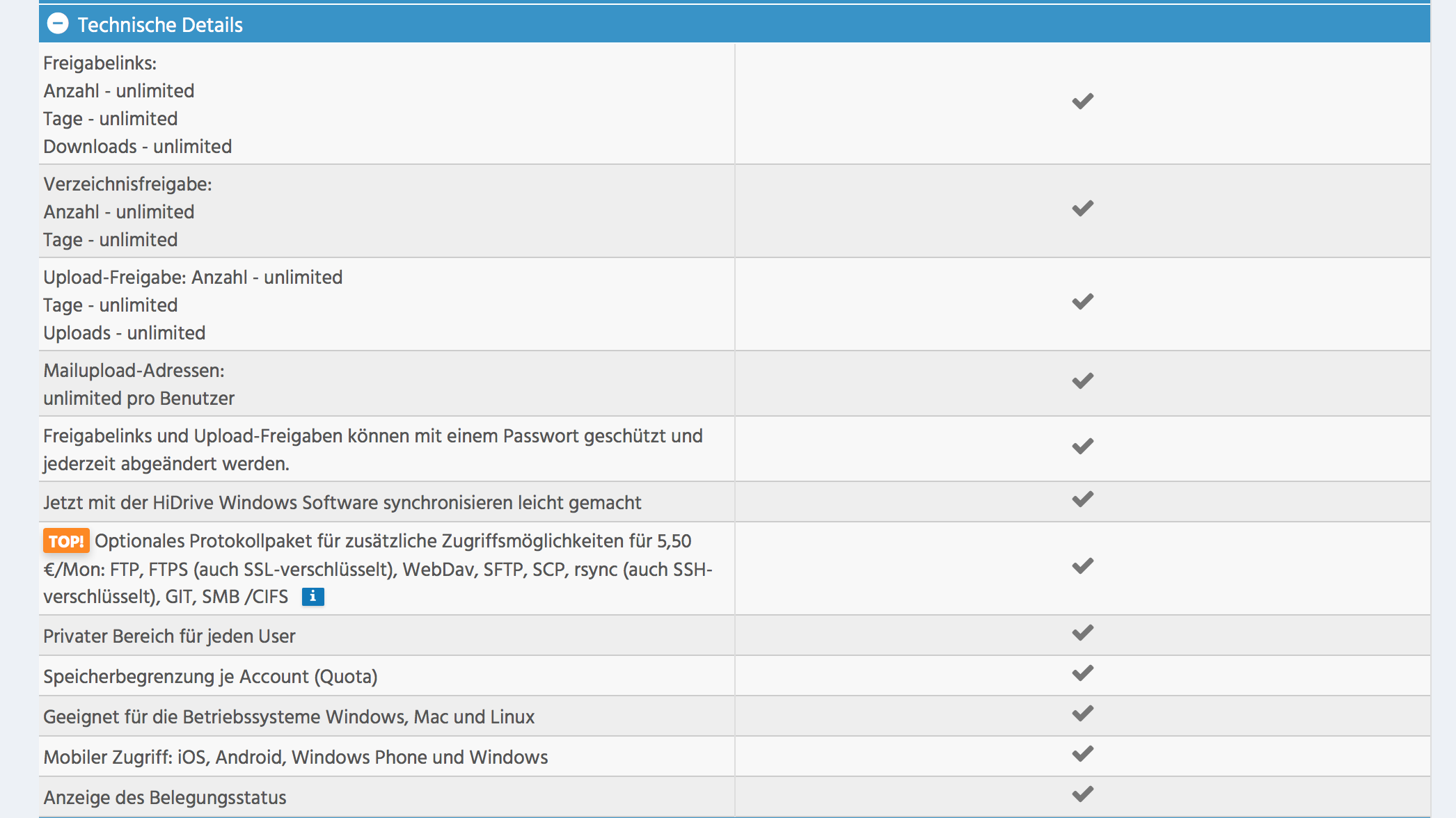
Task: Click the Privater Bereich für jeden User text
Action: 169,636
